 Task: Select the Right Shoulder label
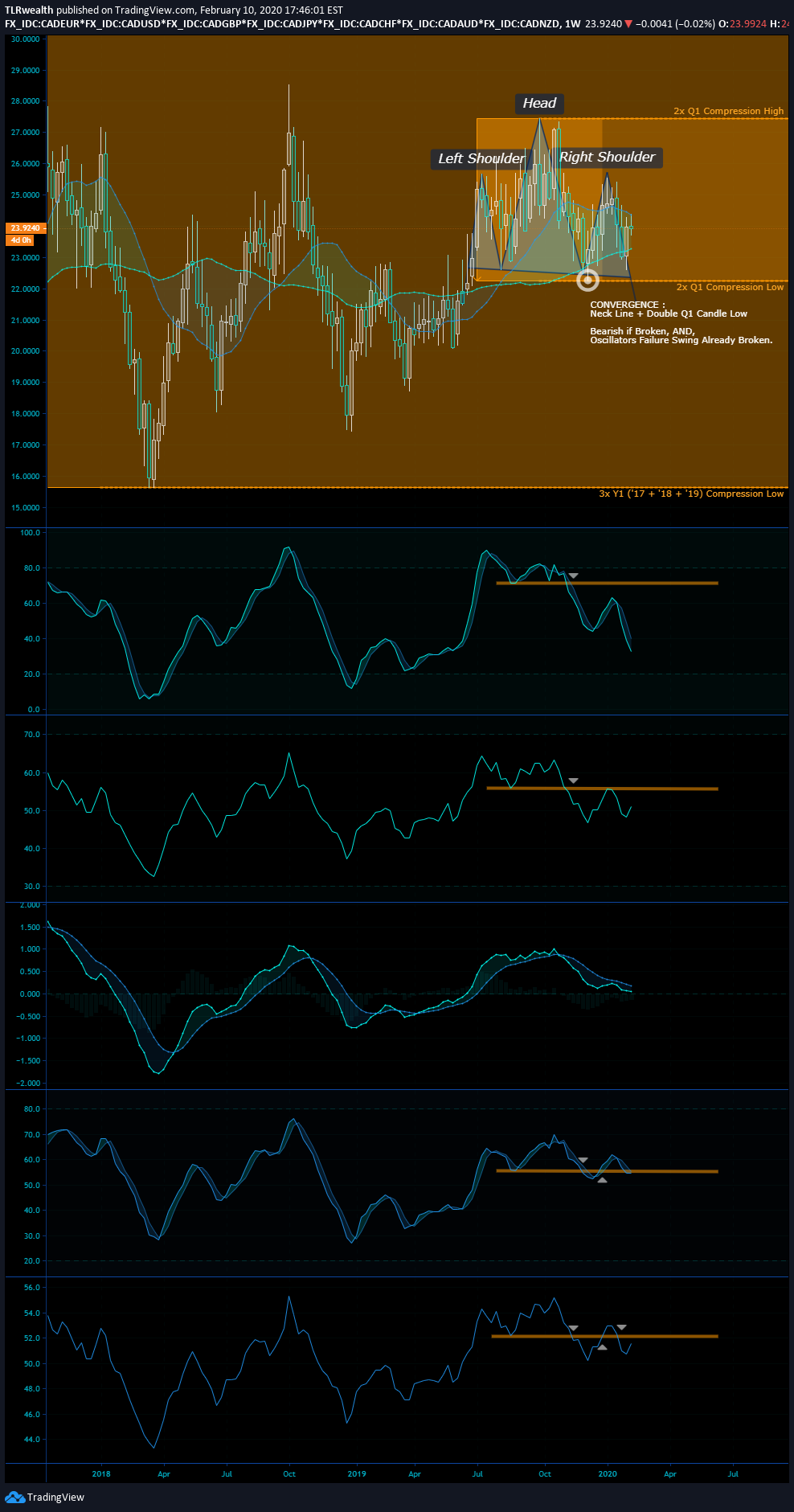(x=607, y=157)
